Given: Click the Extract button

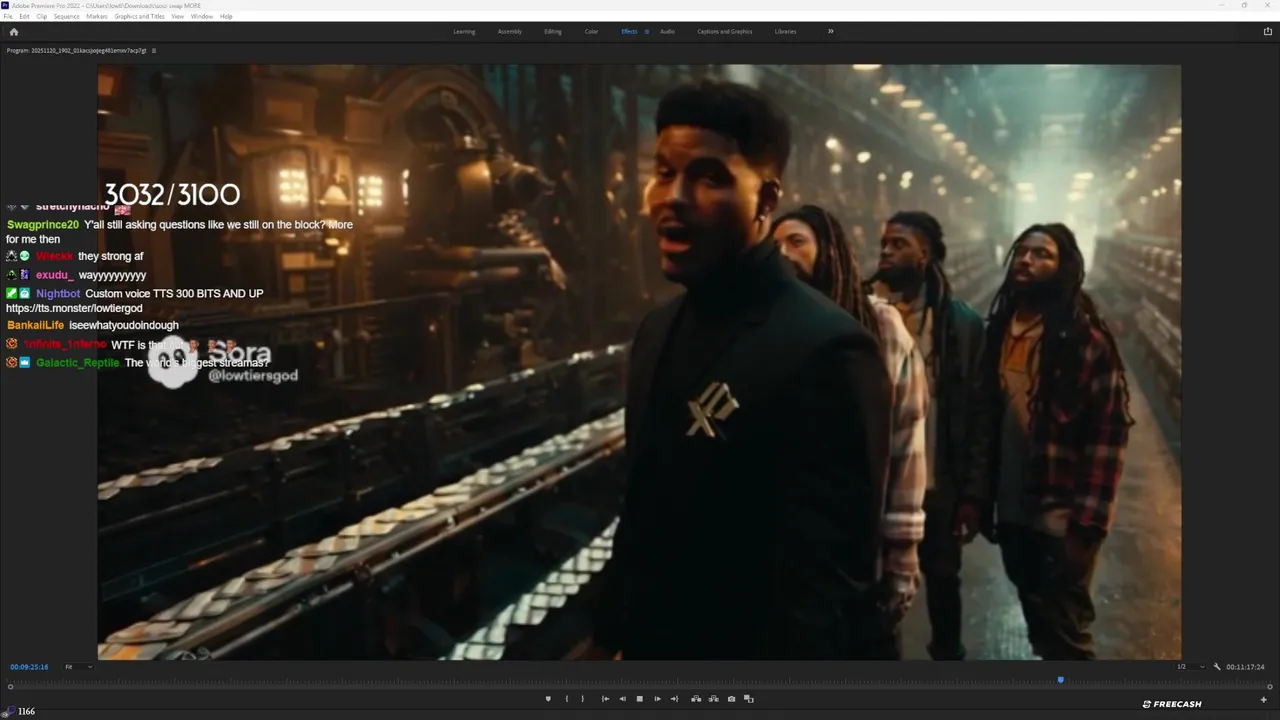Looking at the screenshot, I should (x=713, y=699).
